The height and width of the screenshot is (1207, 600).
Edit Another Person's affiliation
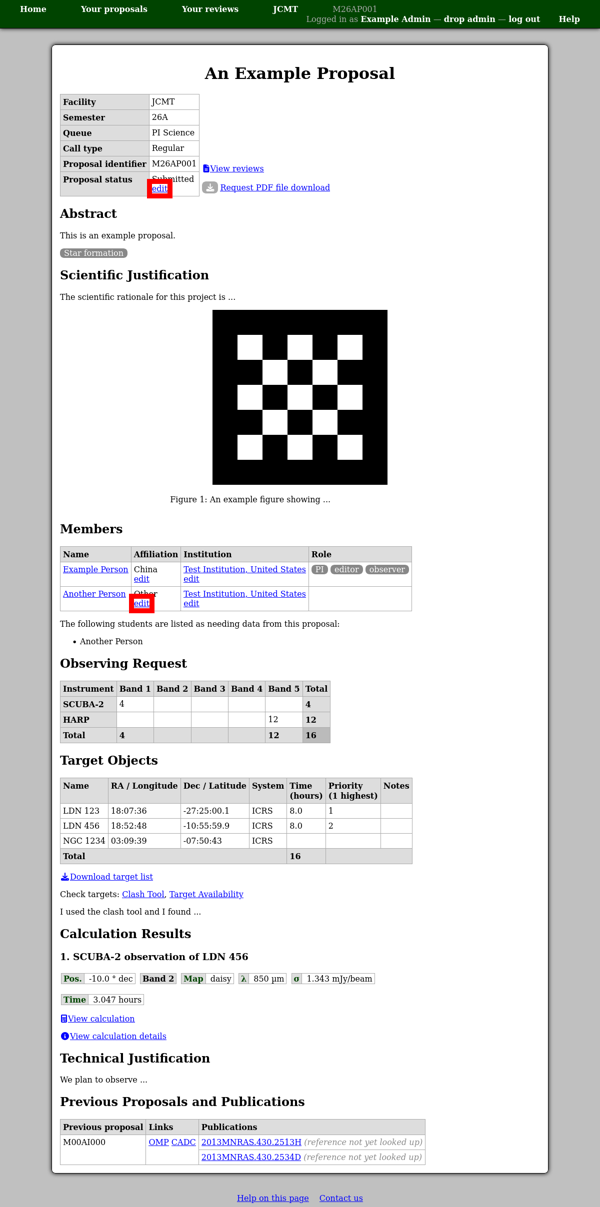click(x=142, y=603)
